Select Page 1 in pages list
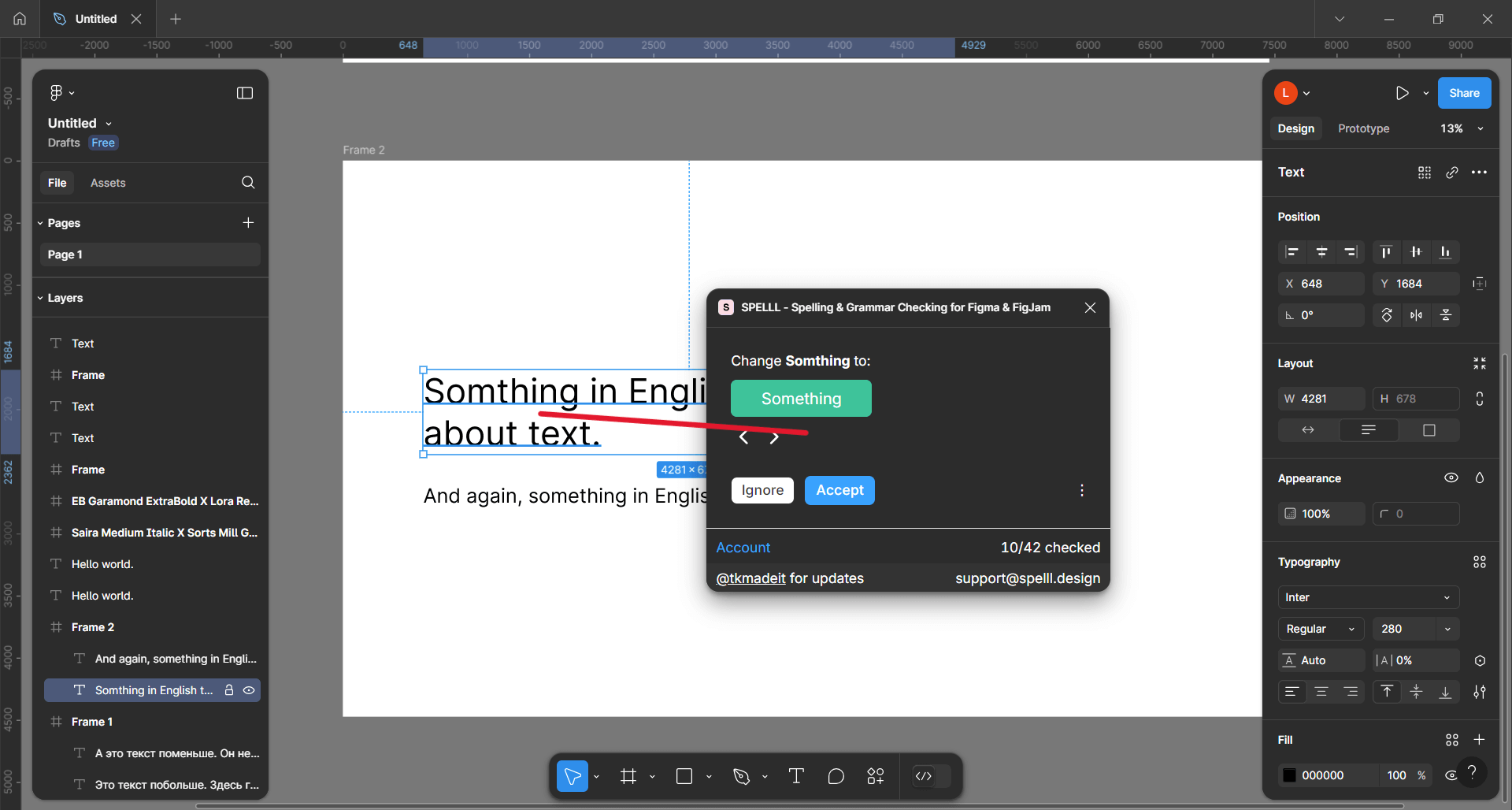The height and width of the screenshot is (810, 1512). coord(150,255)
